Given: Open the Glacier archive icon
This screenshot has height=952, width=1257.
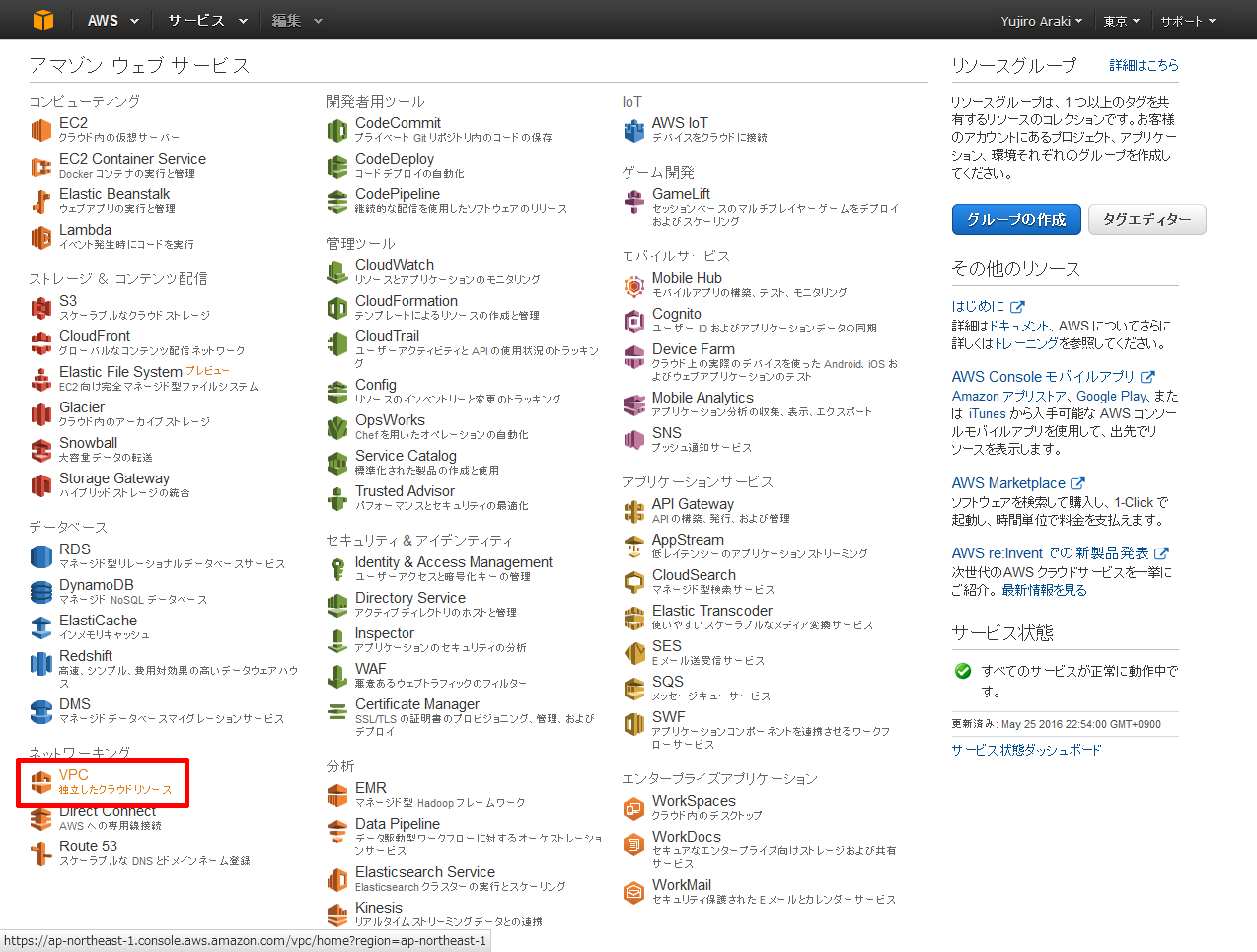Looking at the screenshot, I should coord(40,414).
